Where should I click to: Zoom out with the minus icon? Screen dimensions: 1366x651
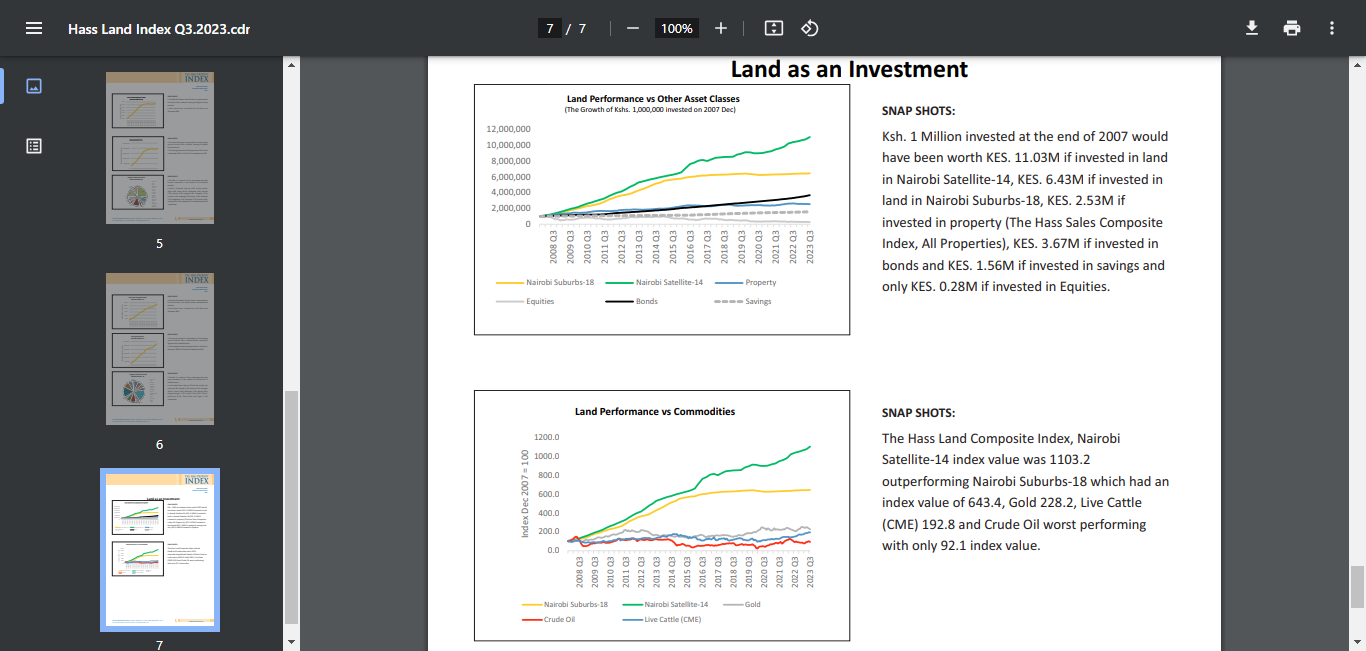632,28
